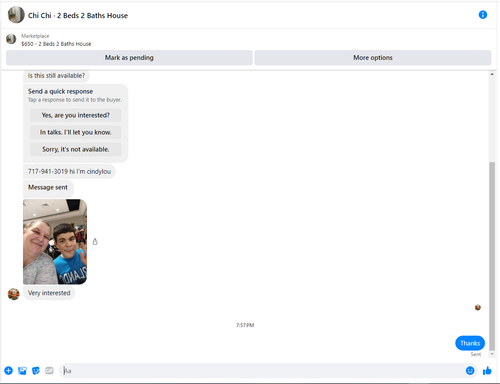
Task: Open $650 2 Beds 2 Baths House listing
Action: pos(56,44)
